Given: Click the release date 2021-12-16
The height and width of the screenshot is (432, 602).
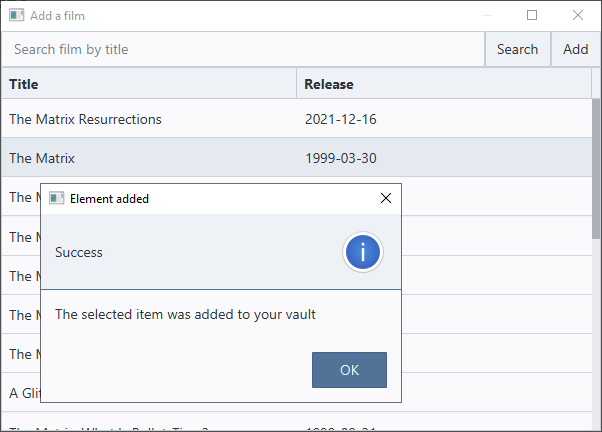Looking at the screenshot, I should coord(341,119).
